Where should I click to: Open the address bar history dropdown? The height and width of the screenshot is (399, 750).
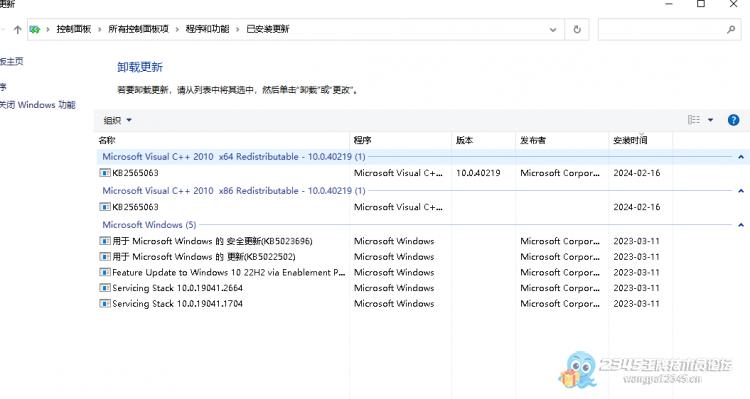(x=553, y=30)
